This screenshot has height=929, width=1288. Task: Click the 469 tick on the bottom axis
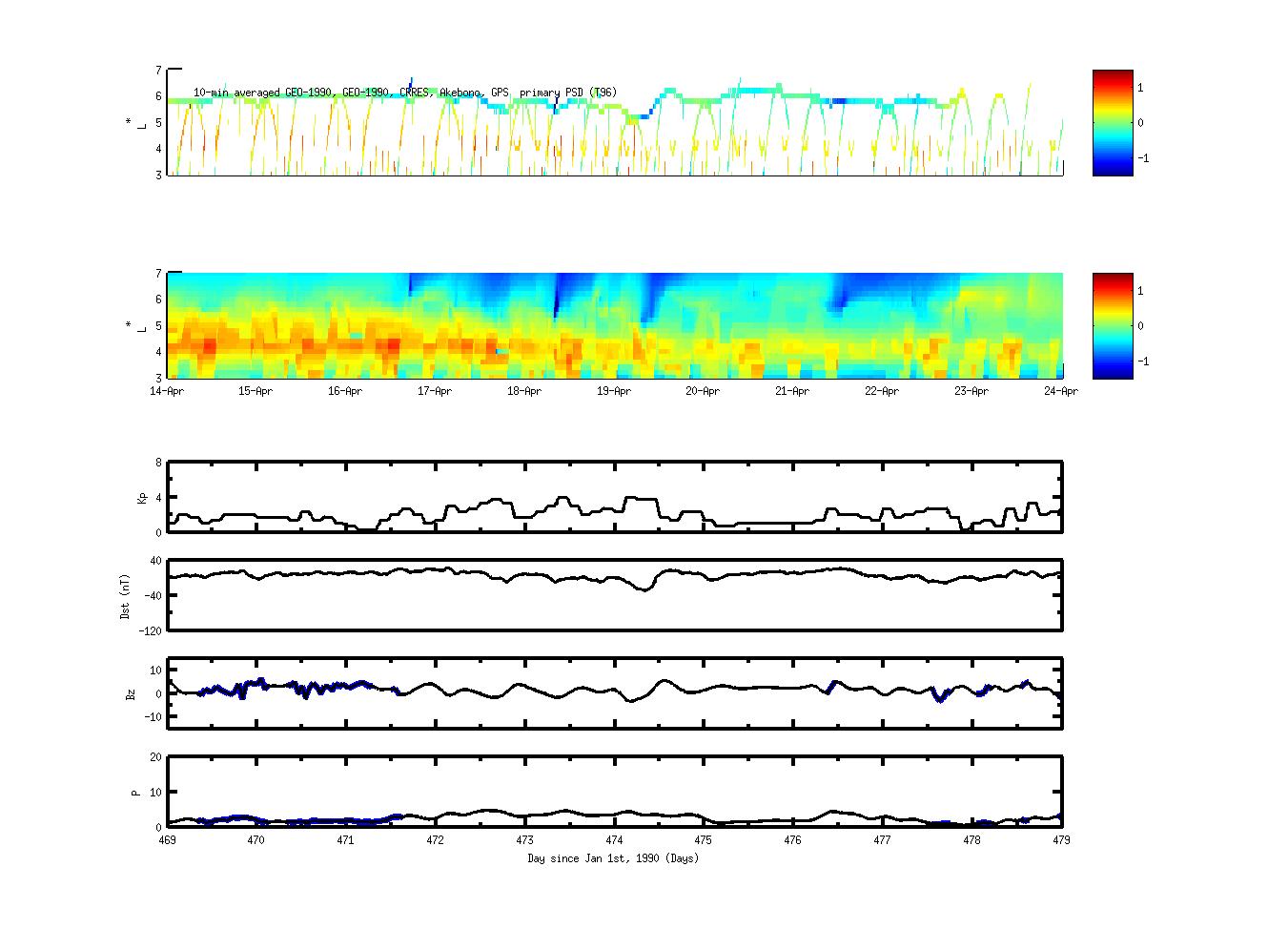click(167, 840)
